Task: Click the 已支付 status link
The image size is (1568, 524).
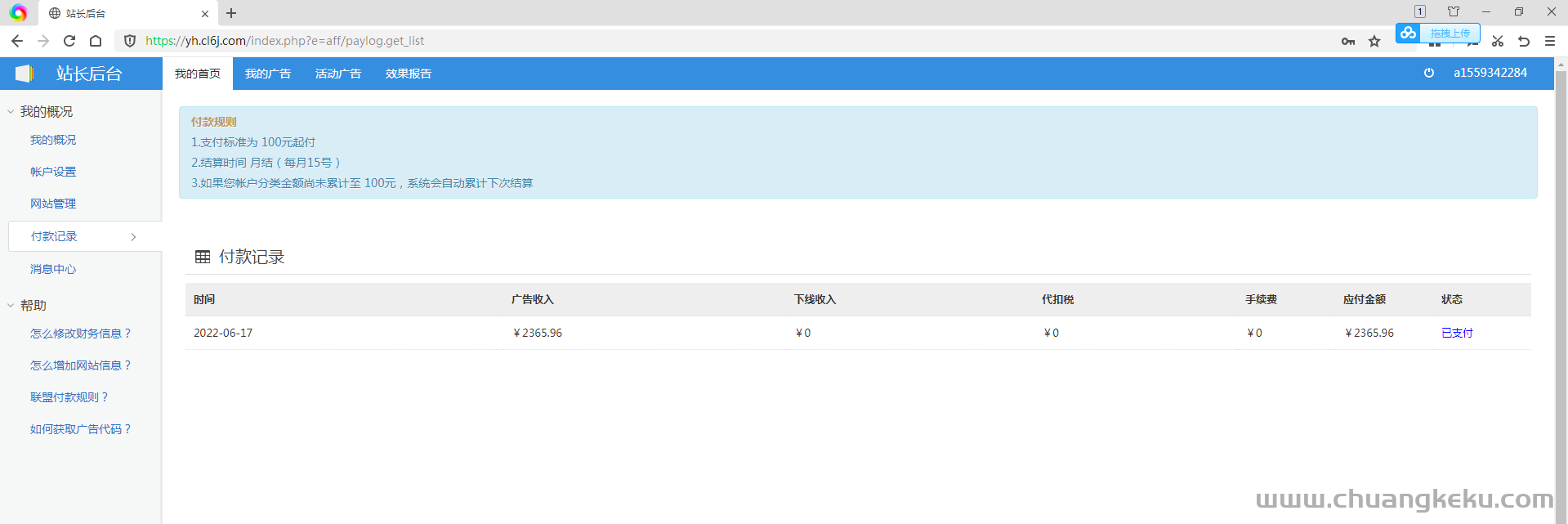Action: [1457, 333]
